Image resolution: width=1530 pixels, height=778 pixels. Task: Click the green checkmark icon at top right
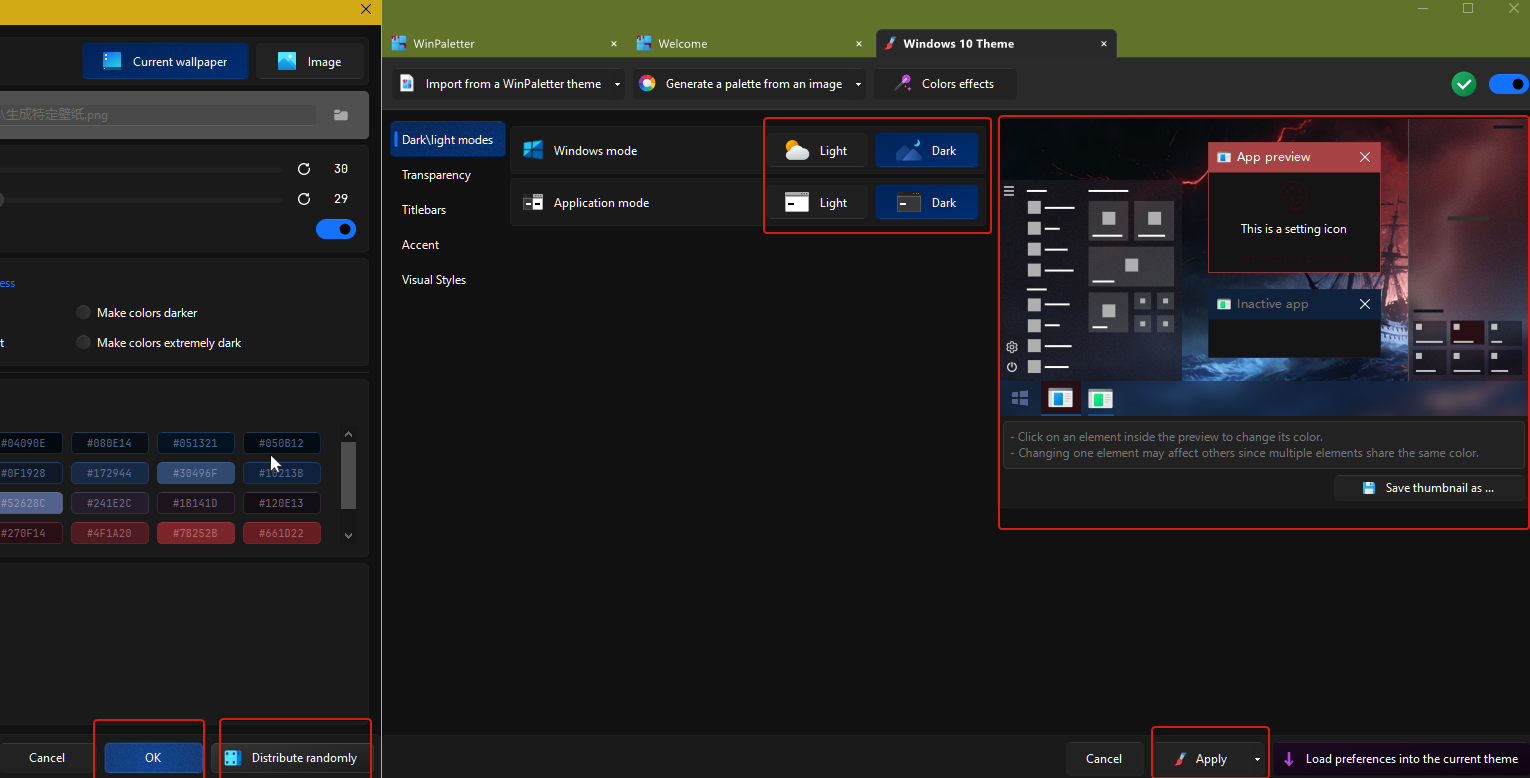(1464, 84)
